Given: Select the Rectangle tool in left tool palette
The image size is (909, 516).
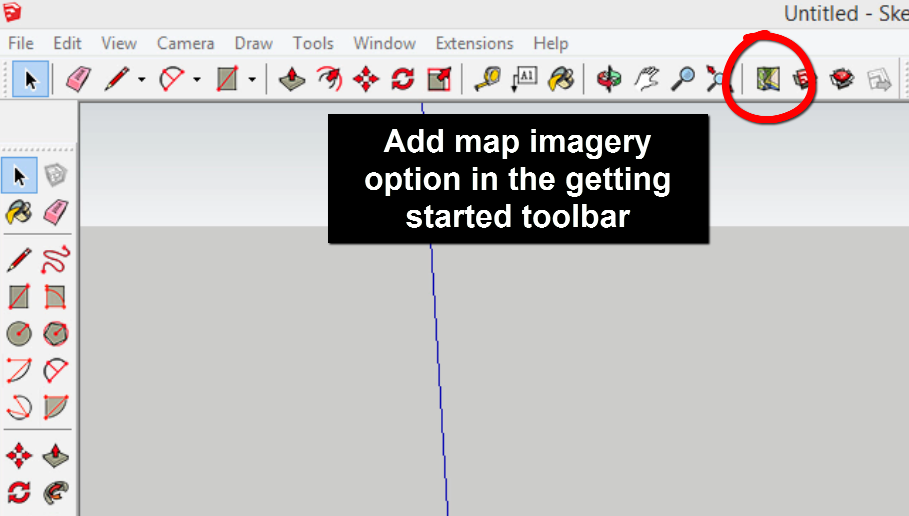Looking at the screenshot, I should (19, 297).
